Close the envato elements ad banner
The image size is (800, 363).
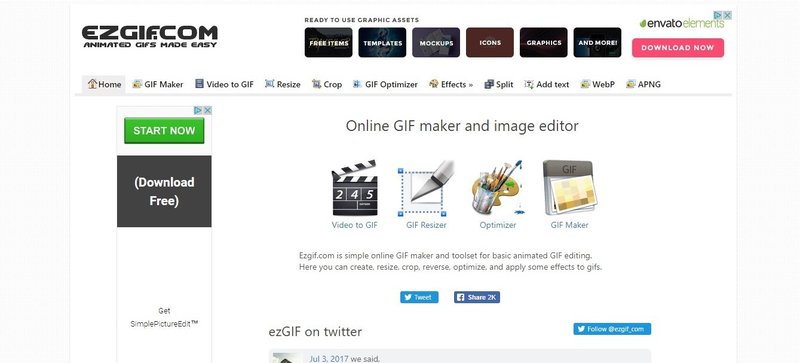tap(728, 15)
